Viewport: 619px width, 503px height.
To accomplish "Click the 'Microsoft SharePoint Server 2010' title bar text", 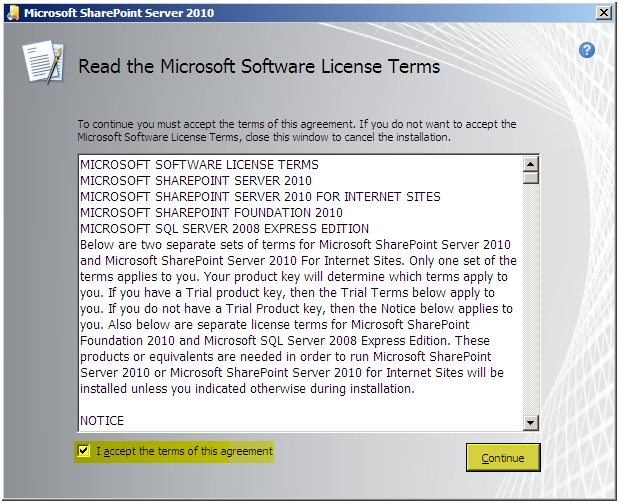I will tap(119, 13).
